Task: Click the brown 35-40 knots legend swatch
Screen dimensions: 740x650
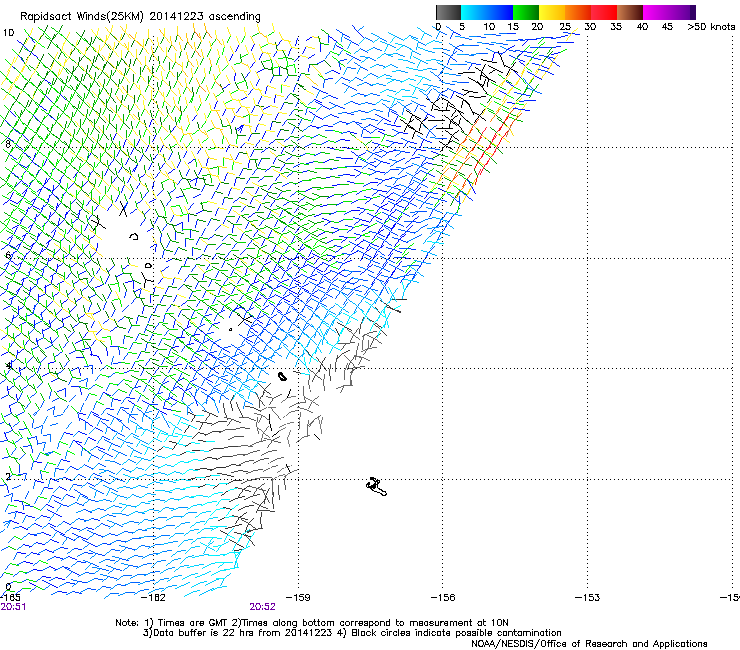Action: [x=630, y=12]
